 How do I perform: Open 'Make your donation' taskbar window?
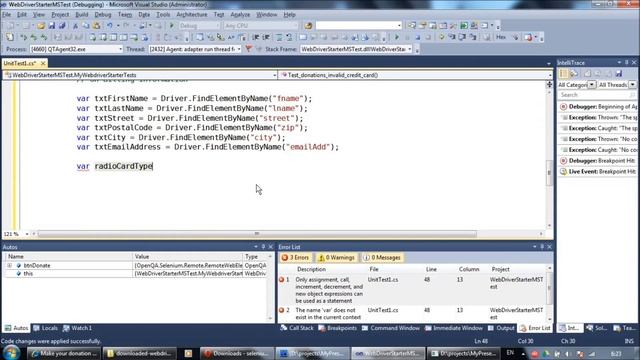tap(64, 353)
